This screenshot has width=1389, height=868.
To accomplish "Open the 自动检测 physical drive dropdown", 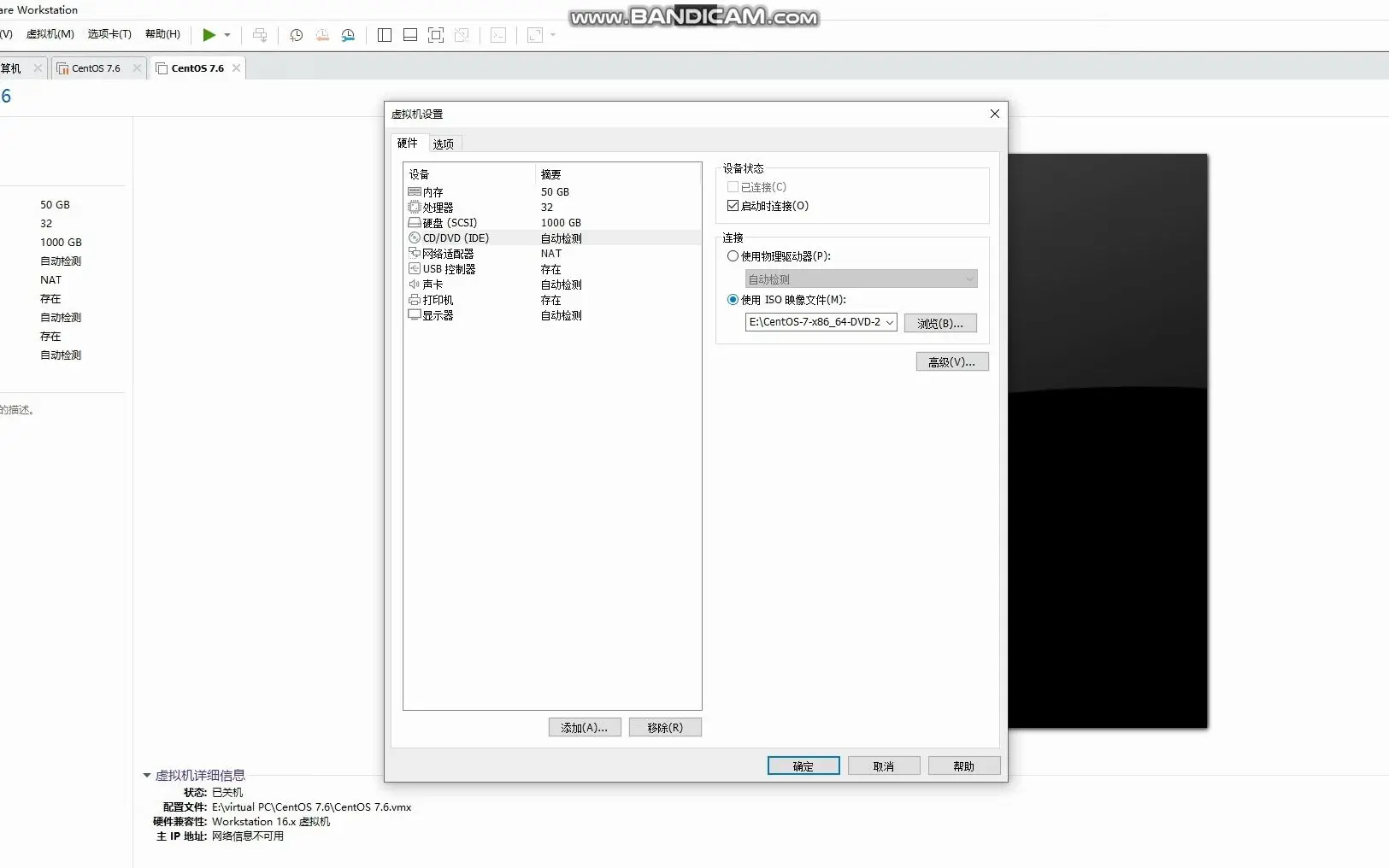I will pyautogui.click(x=861, y=279).
